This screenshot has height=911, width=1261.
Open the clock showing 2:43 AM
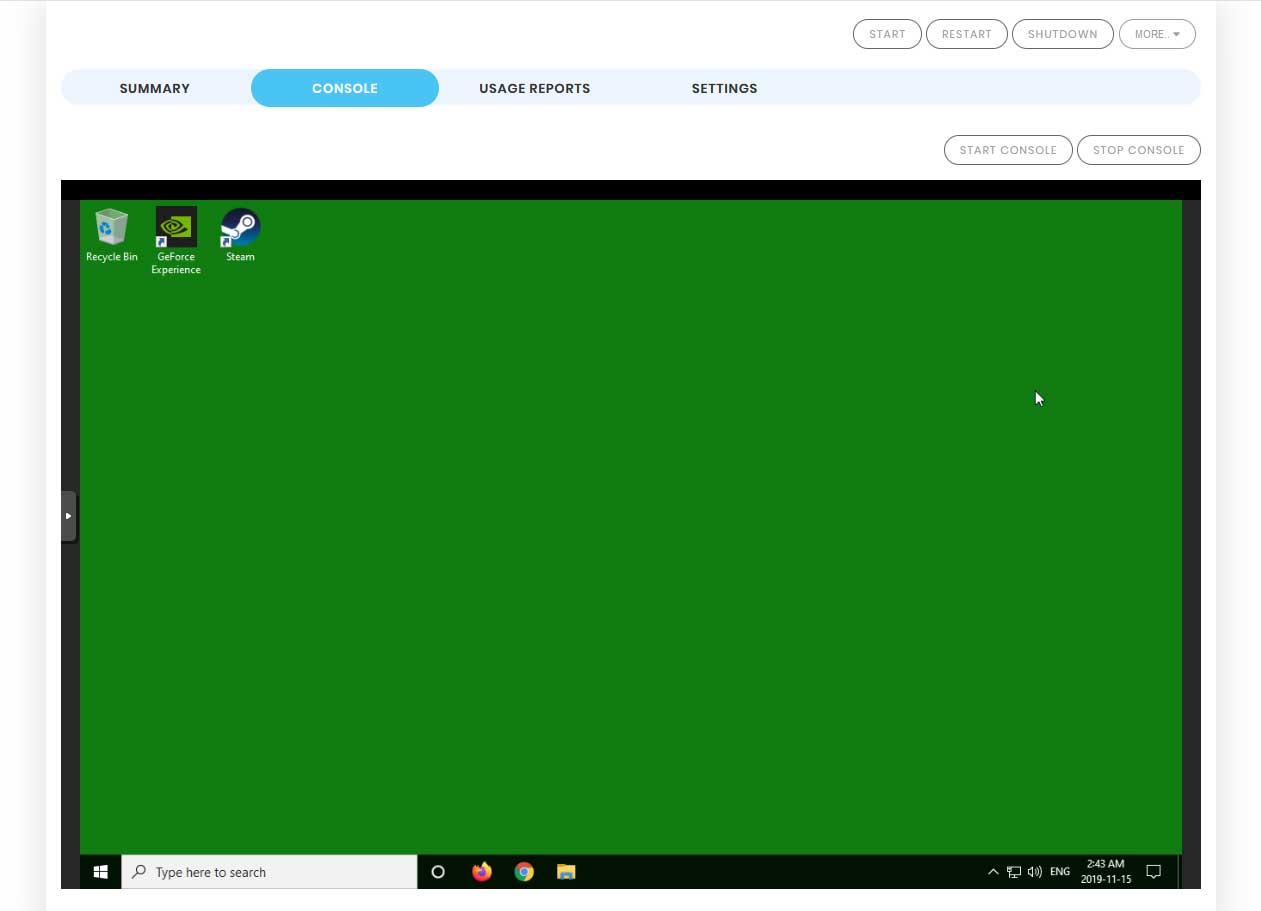pyautogui.click(x=1105, y=872)
